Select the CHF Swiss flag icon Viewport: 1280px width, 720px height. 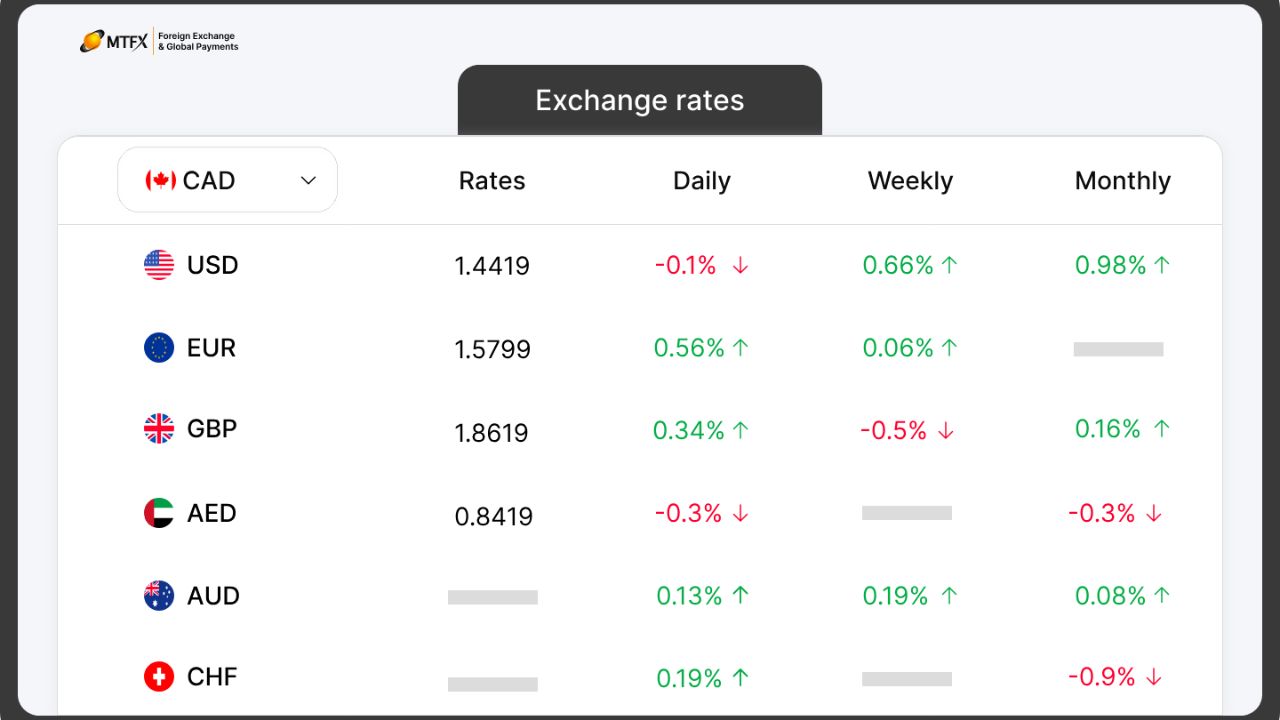click(x=158, y=677)
